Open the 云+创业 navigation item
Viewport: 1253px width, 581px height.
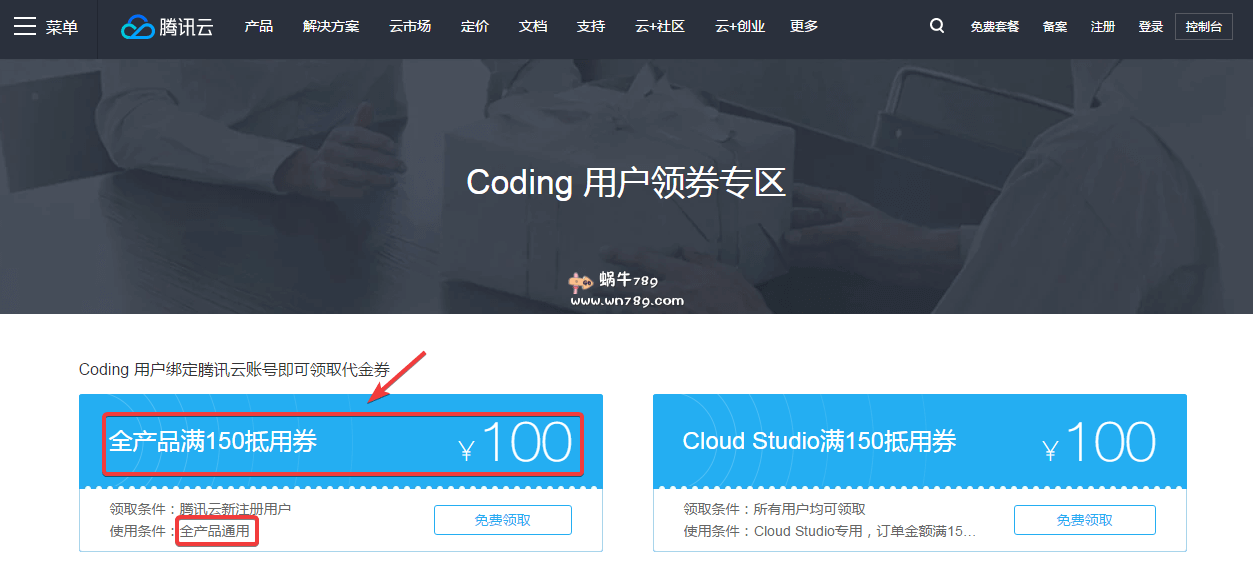[x=740, y=27]
